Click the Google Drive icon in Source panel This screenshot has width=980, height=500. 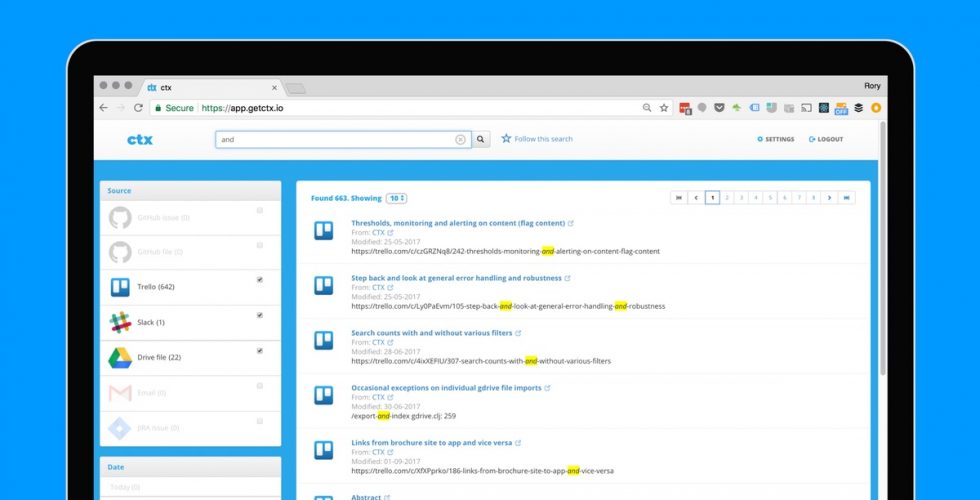[x=120, y=358]
